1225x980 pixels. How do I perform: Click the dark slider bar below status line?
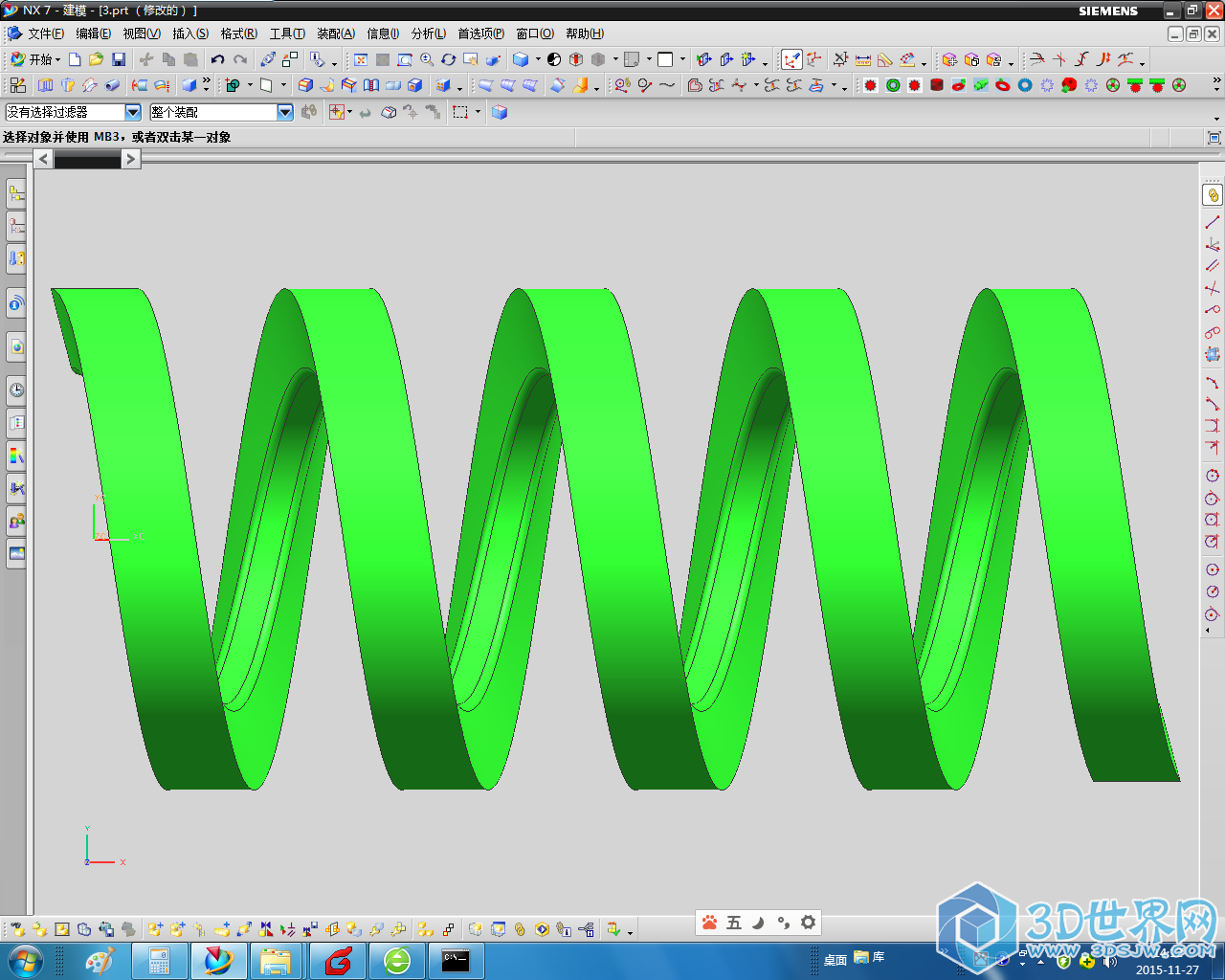tap(87, 160)
